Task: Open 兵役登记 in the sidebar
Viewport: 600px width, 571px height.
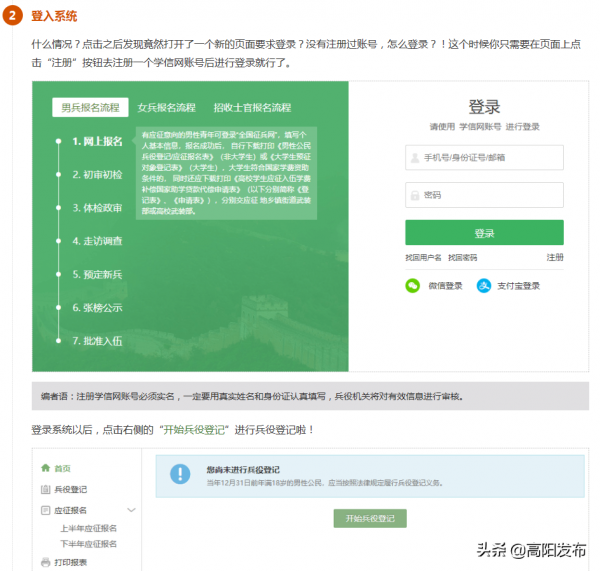Action: (x=70, y=489)
